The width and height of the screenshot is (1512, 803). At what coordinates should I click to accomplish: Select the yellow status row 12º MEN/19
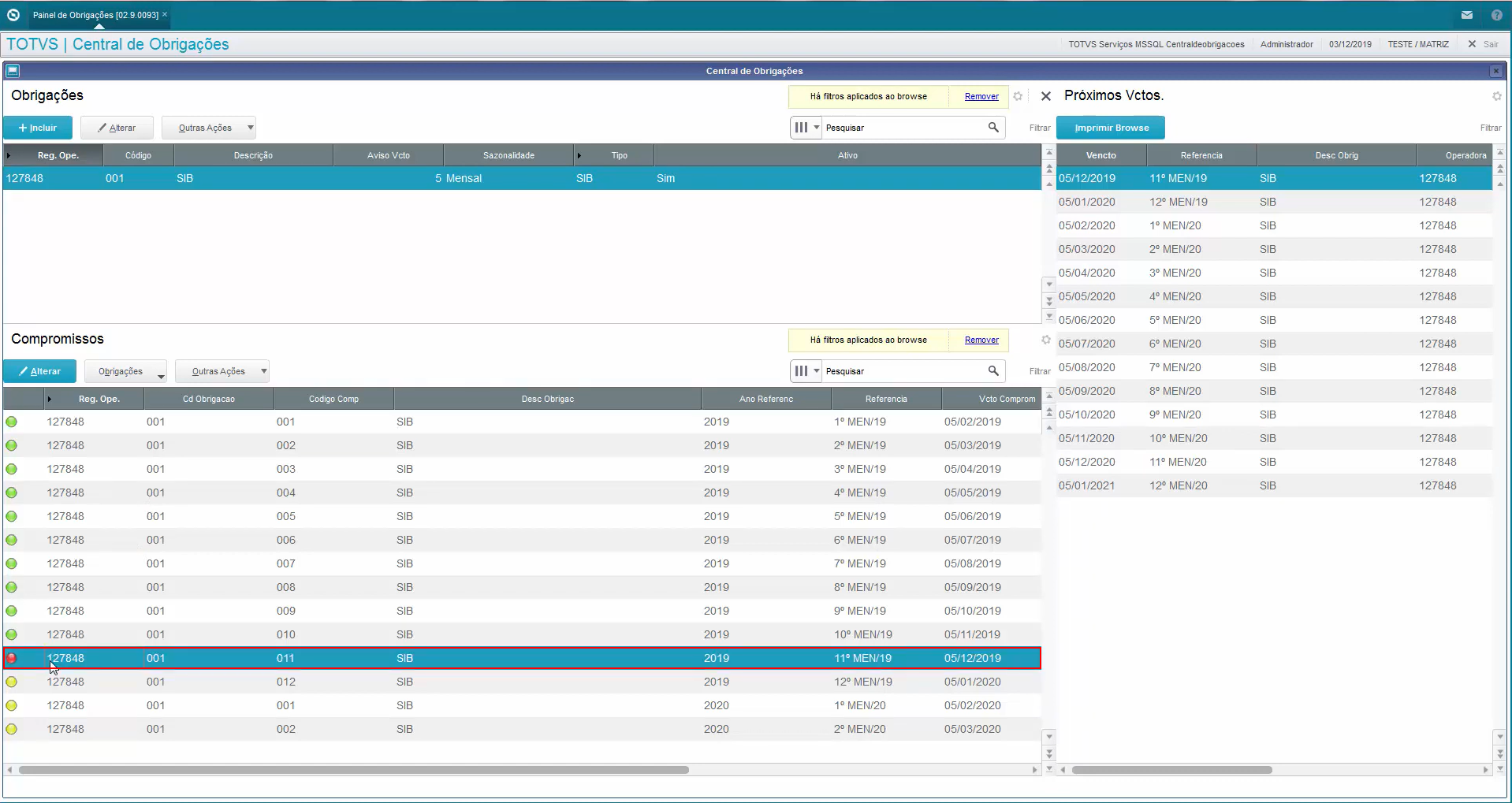pos(522,682)
